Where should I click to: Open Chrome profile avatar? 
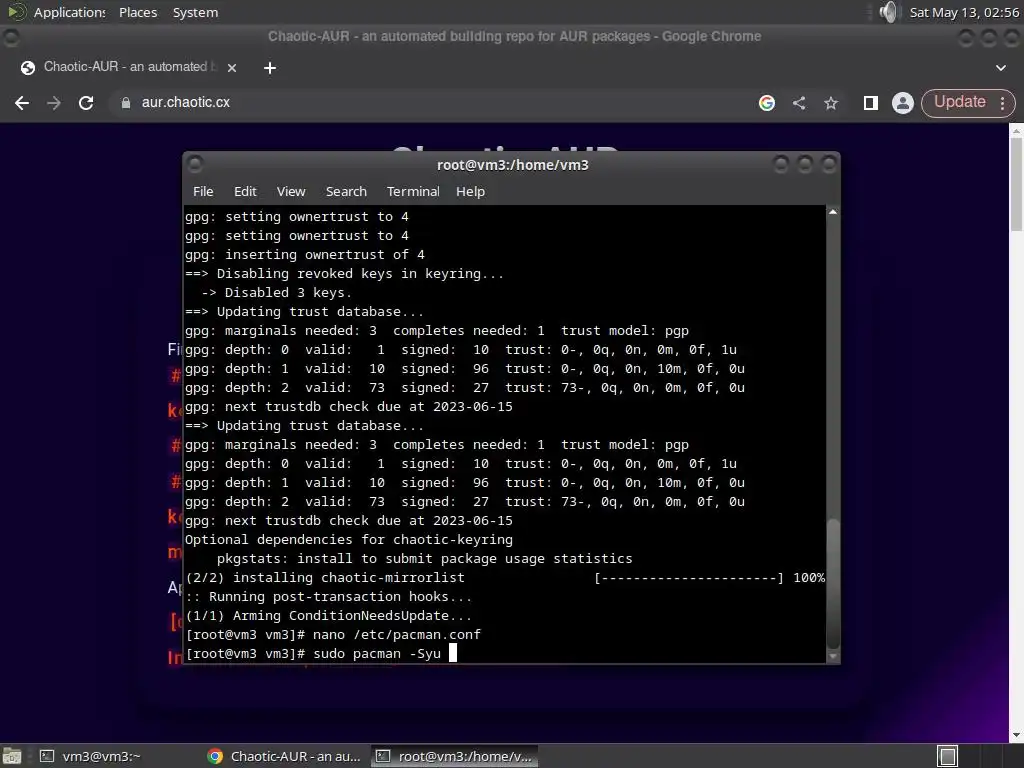point(903,103)
